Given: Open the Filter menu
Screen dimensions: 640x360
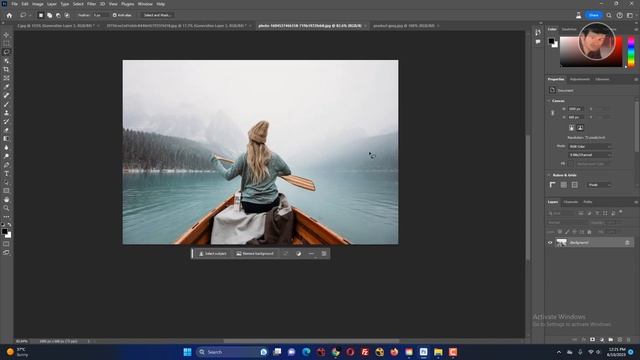Looking at the screenshot, I should point(91,4).
